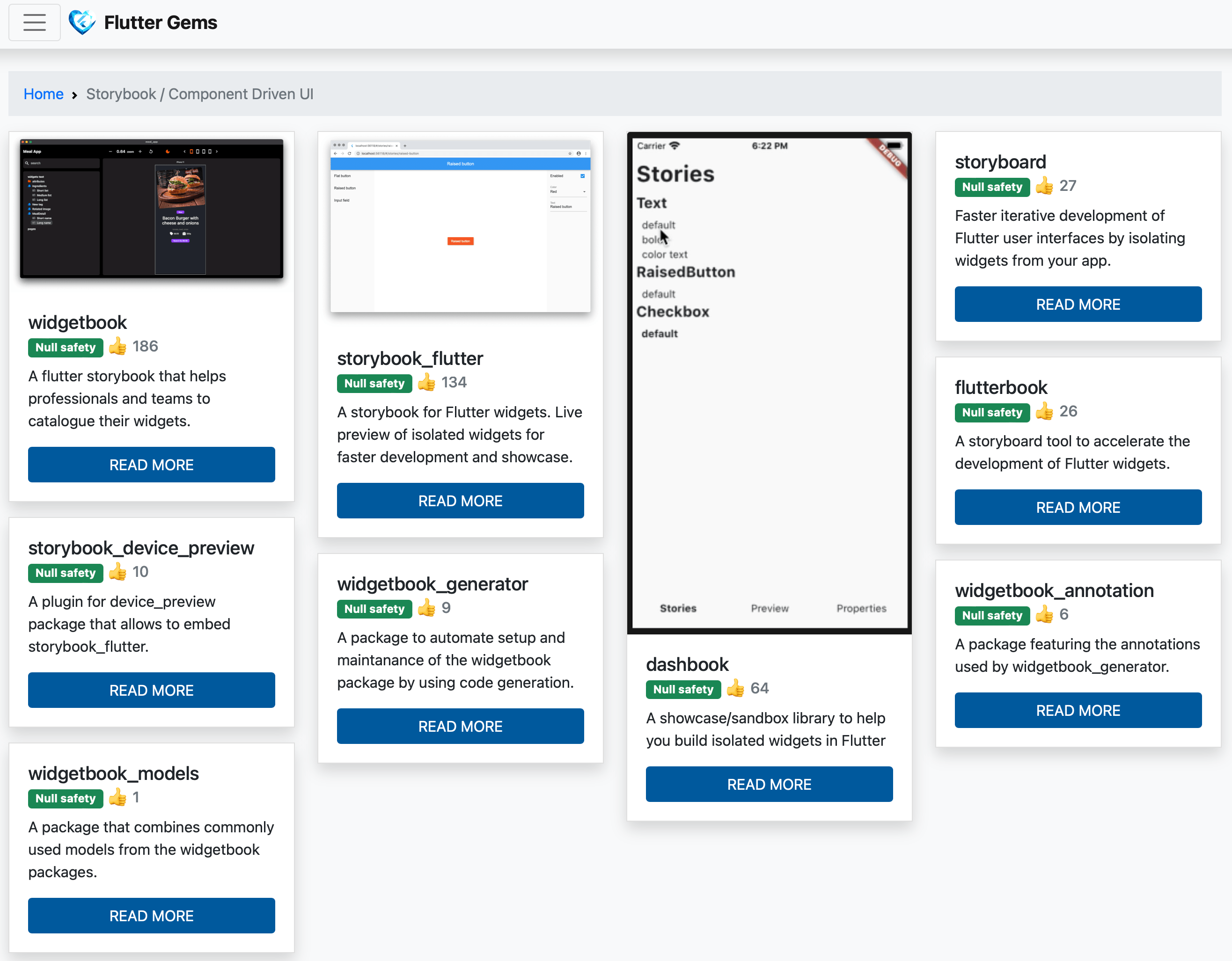Click the thumbs-up icon on storybook_flutter card

(x=426, y=382)
